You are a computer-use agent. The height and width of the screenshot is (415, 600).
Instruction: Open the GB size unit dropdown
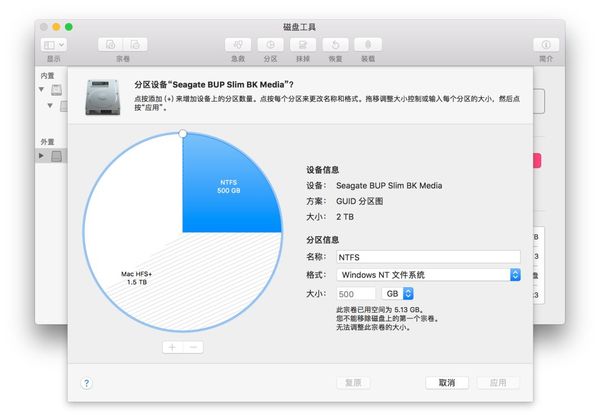click(x=398, y=294)
